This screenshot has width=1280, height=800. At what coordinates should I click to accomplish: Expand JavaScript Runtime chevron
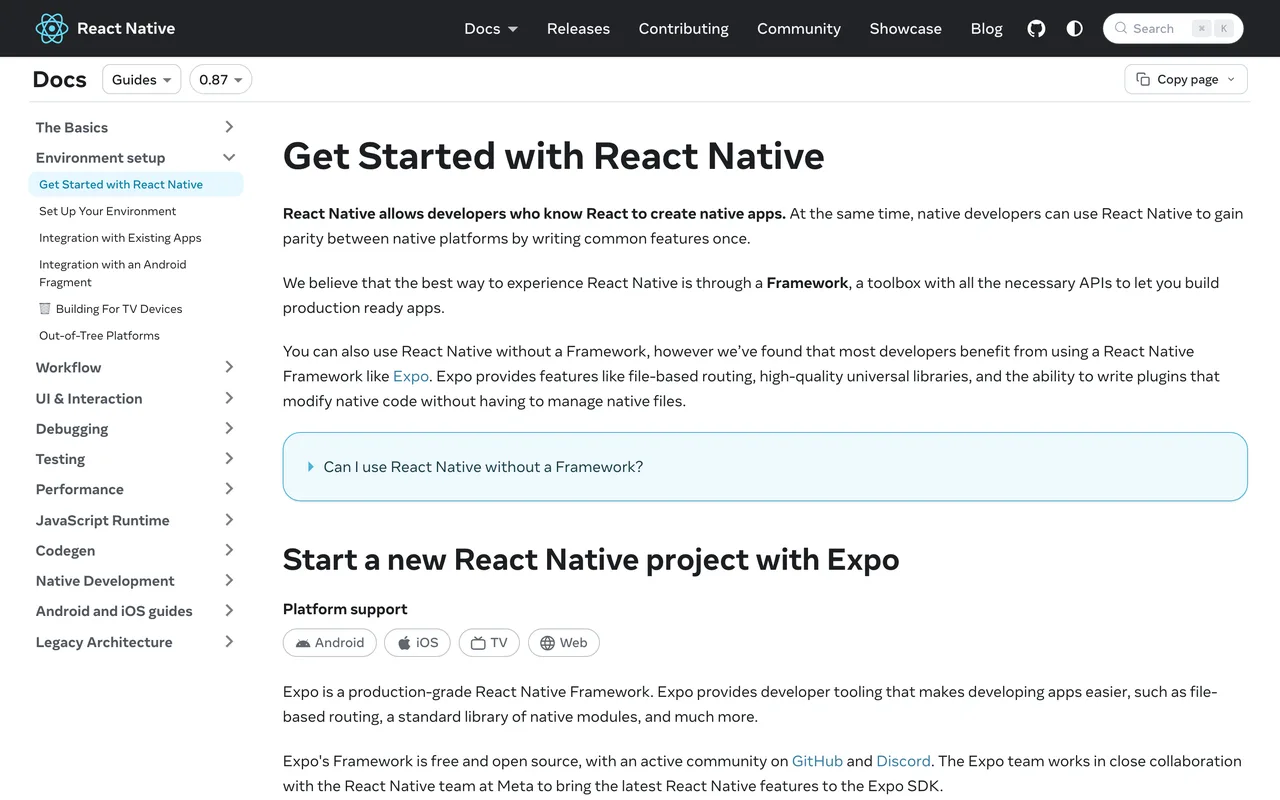coord(229,520)
